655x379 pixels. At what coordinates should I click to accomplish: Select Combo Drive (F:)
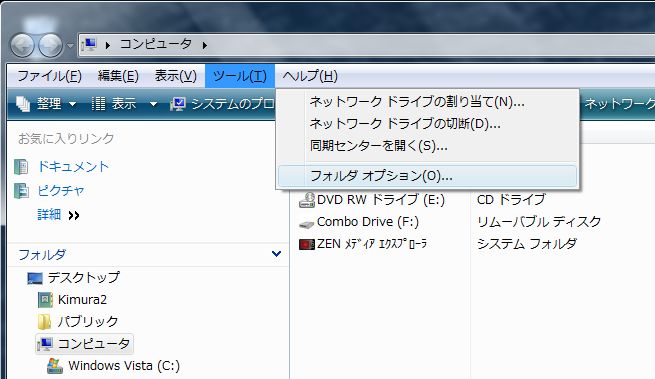tap(368, 222)
